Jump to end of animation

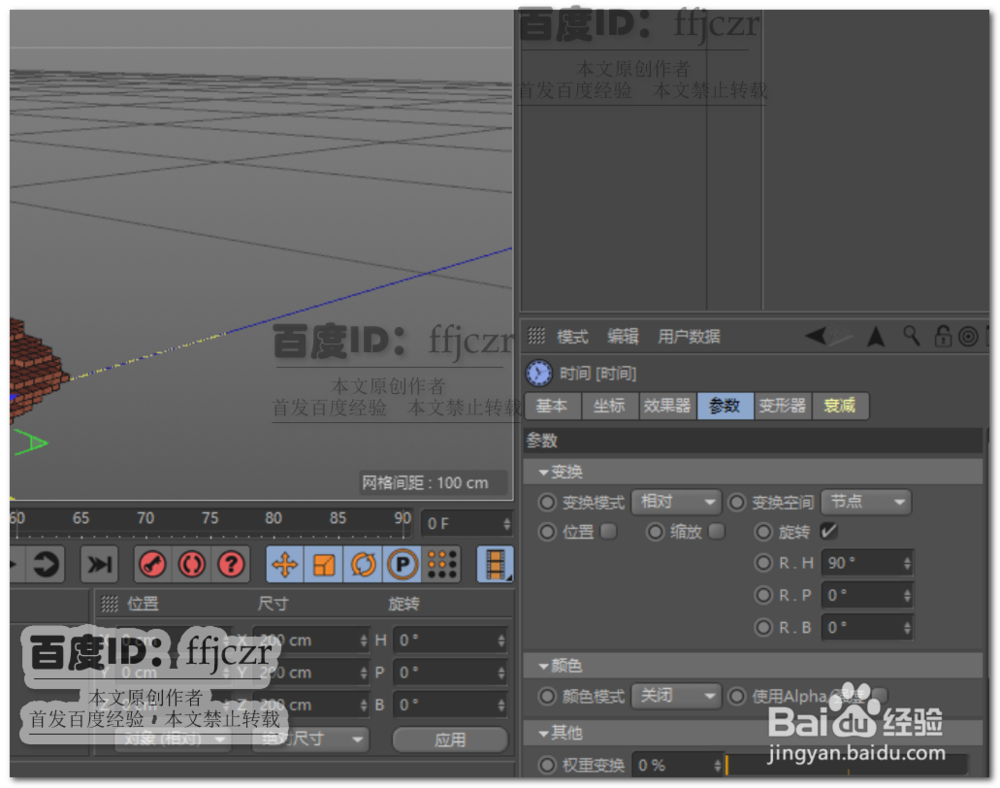pos(99,564)
